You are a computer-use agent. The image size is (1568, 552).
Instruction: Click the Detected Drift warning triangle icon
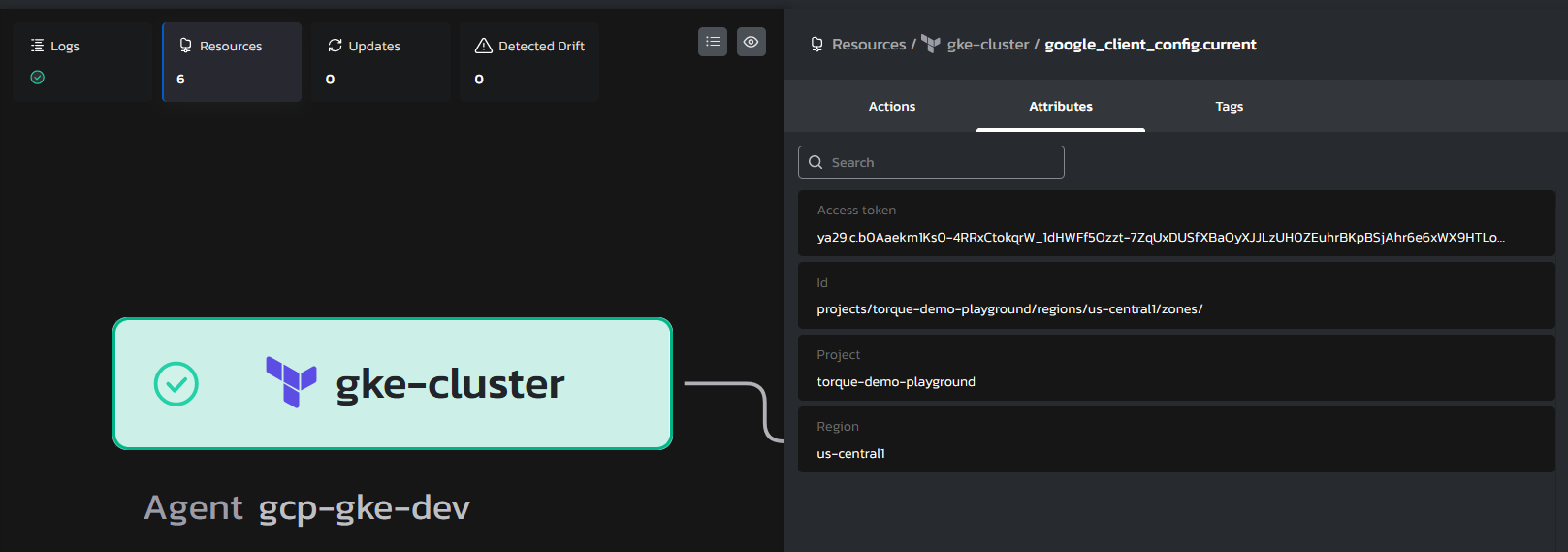[x=483, y=46]
